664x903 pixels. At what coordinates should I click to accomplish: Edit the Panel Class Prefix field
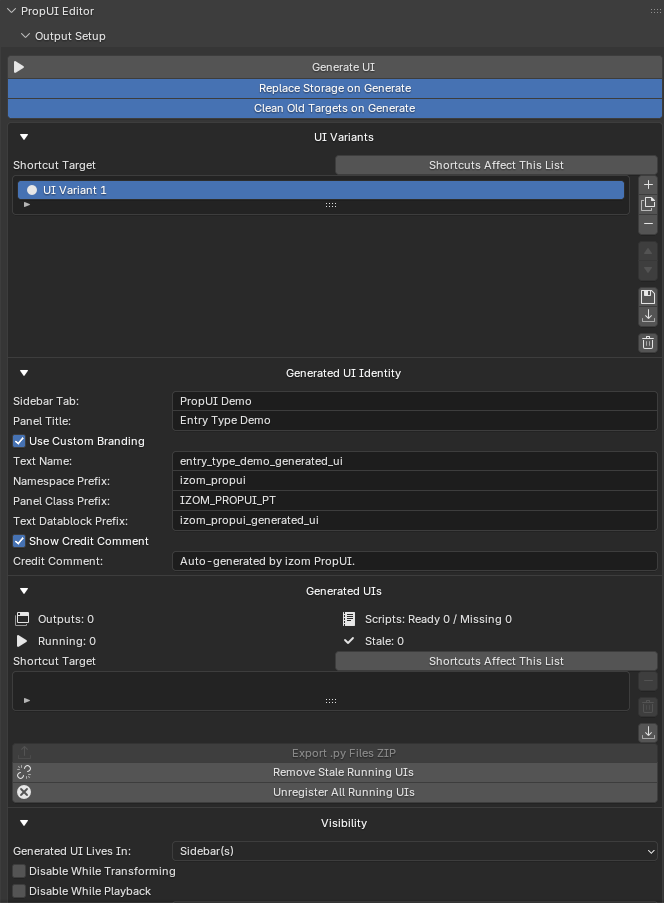[415, 500]
